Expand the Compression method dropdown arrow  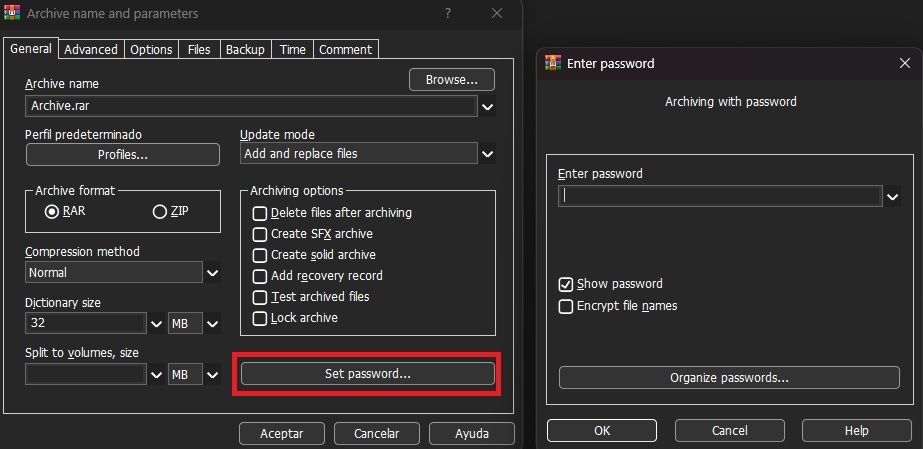[213, 273]
